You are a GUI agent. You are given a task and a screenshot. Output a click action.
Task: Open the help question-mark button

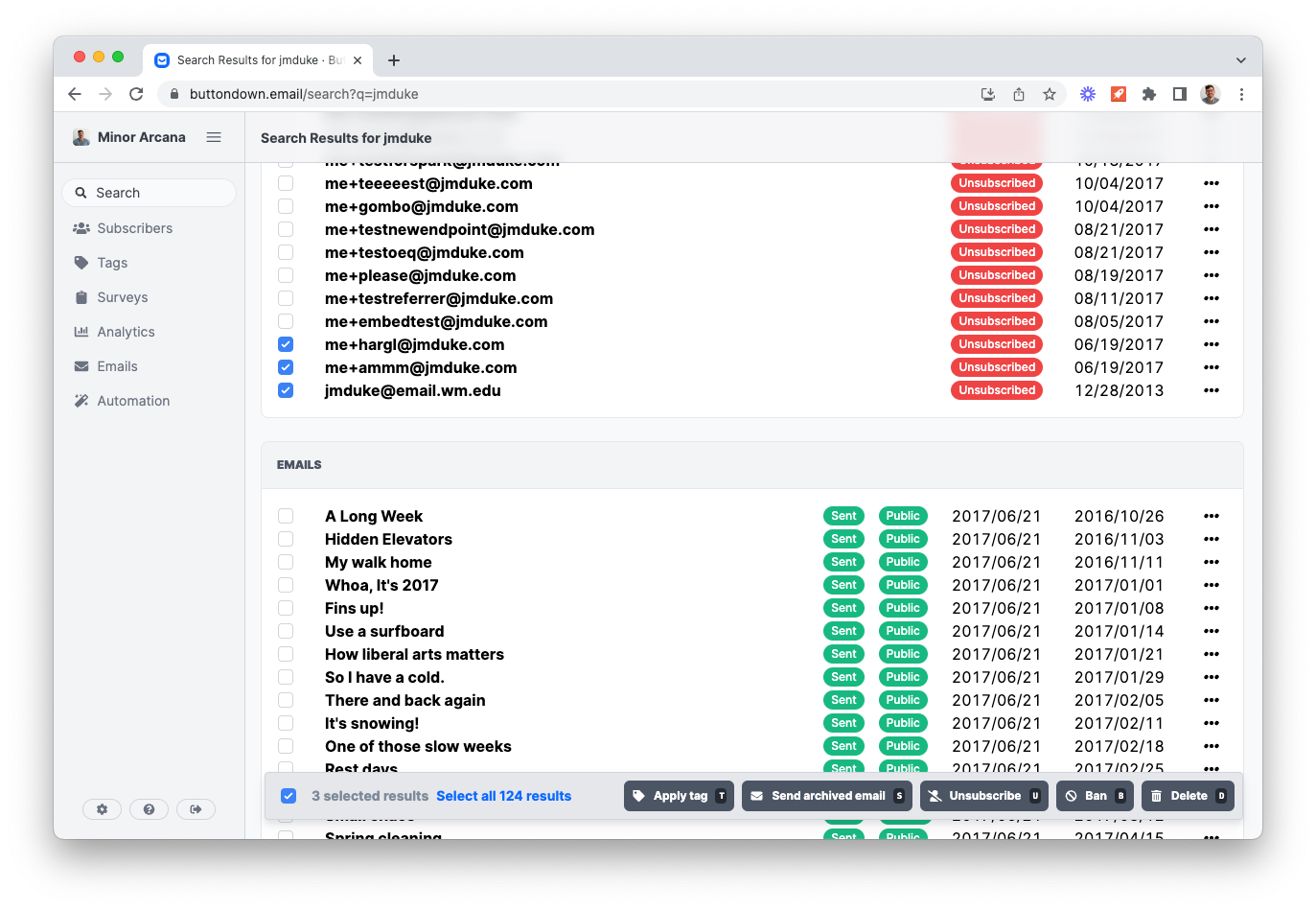pos(149,809)
